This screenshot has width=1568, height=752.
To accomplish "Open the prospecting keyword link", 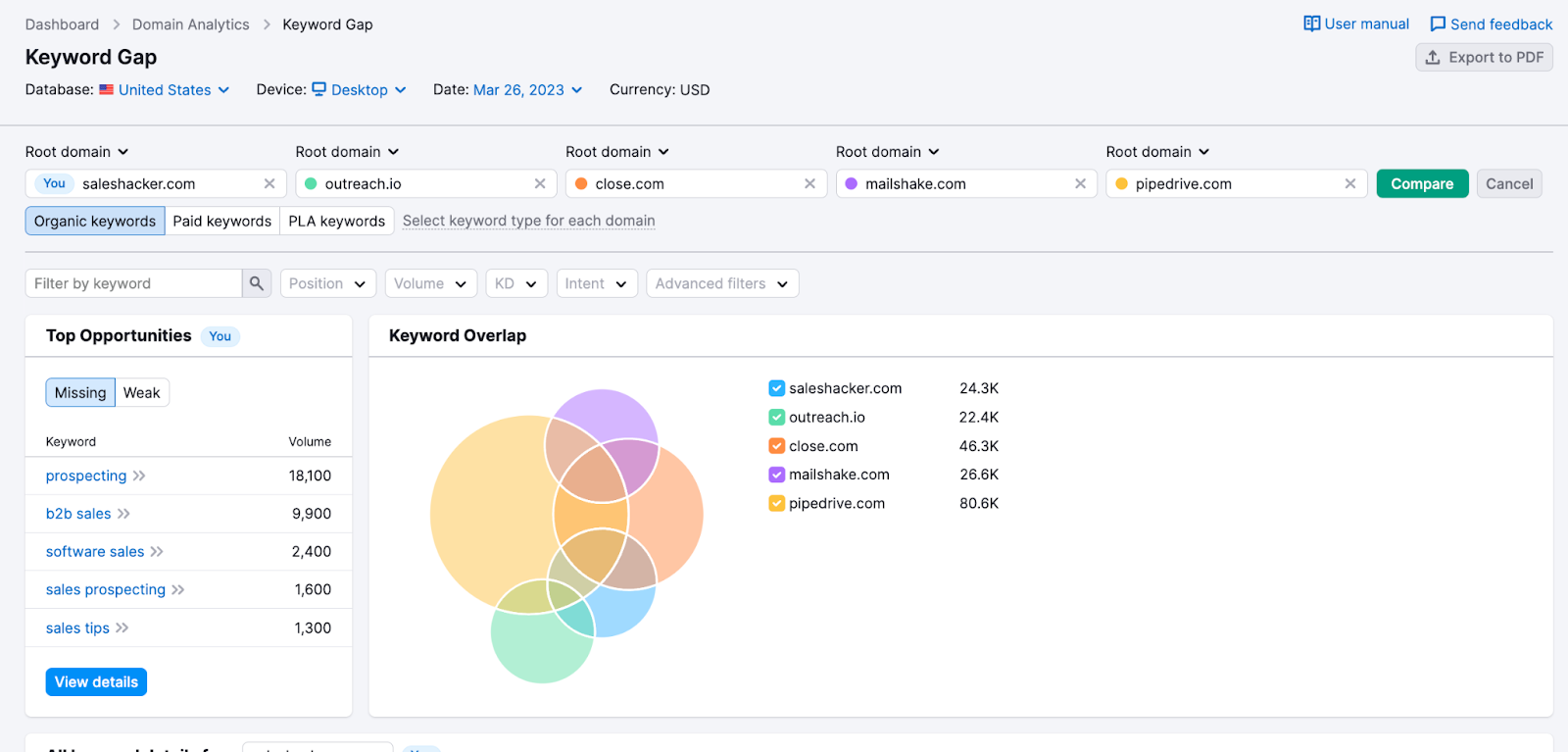I will click(x=86, y=476).
